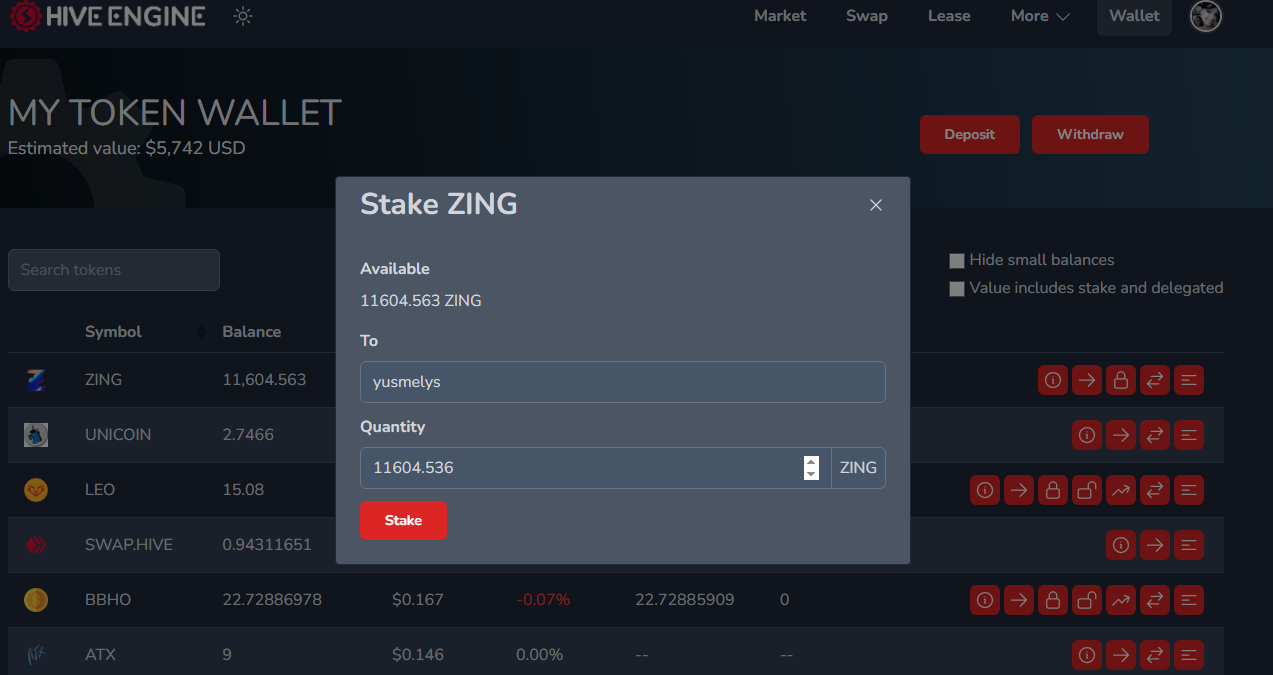The image size is (1273, 675).
Task: Click into the Quantity input field
Action: (x=595, y=468)
